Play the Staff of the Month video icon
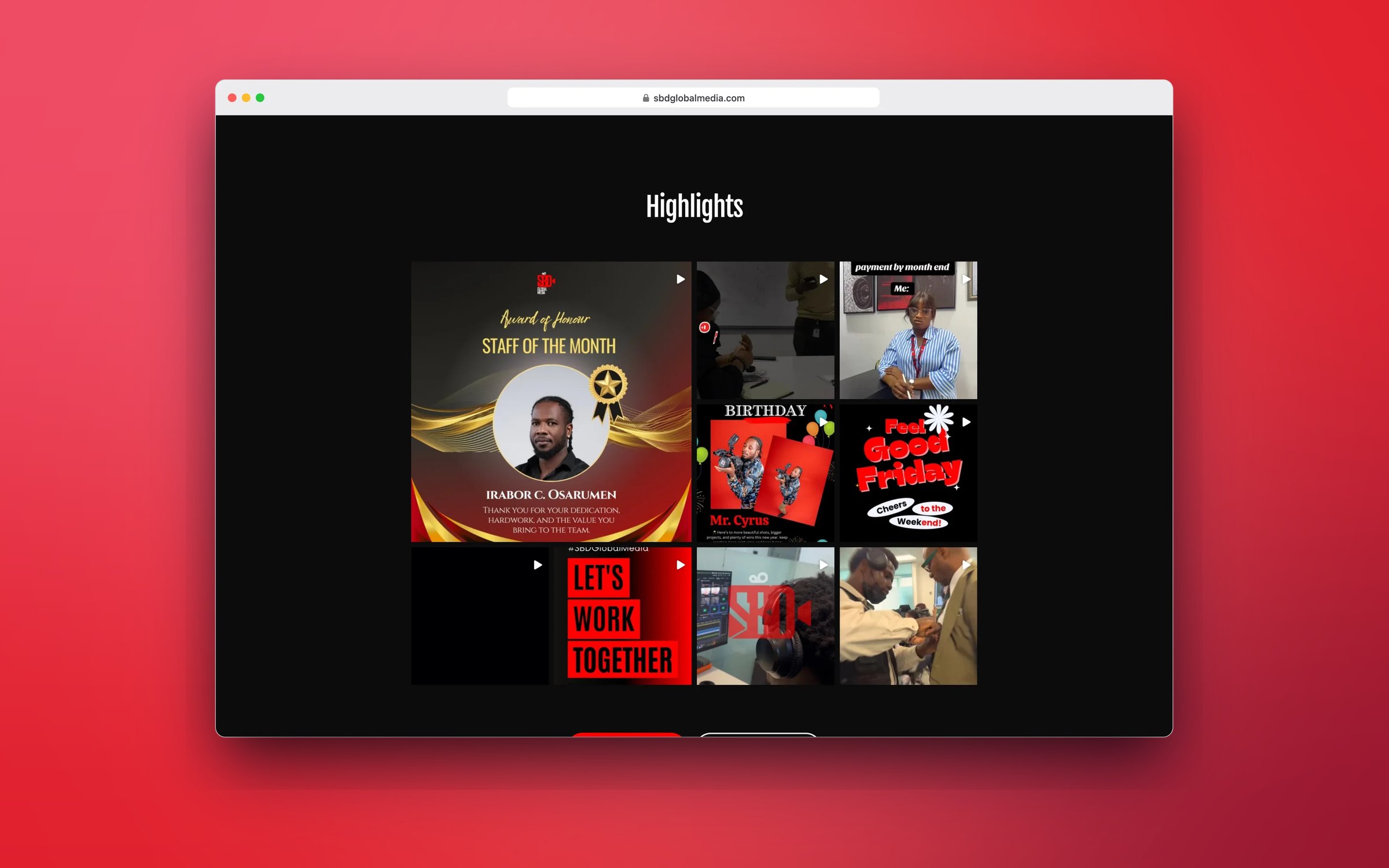 [681, 279]
